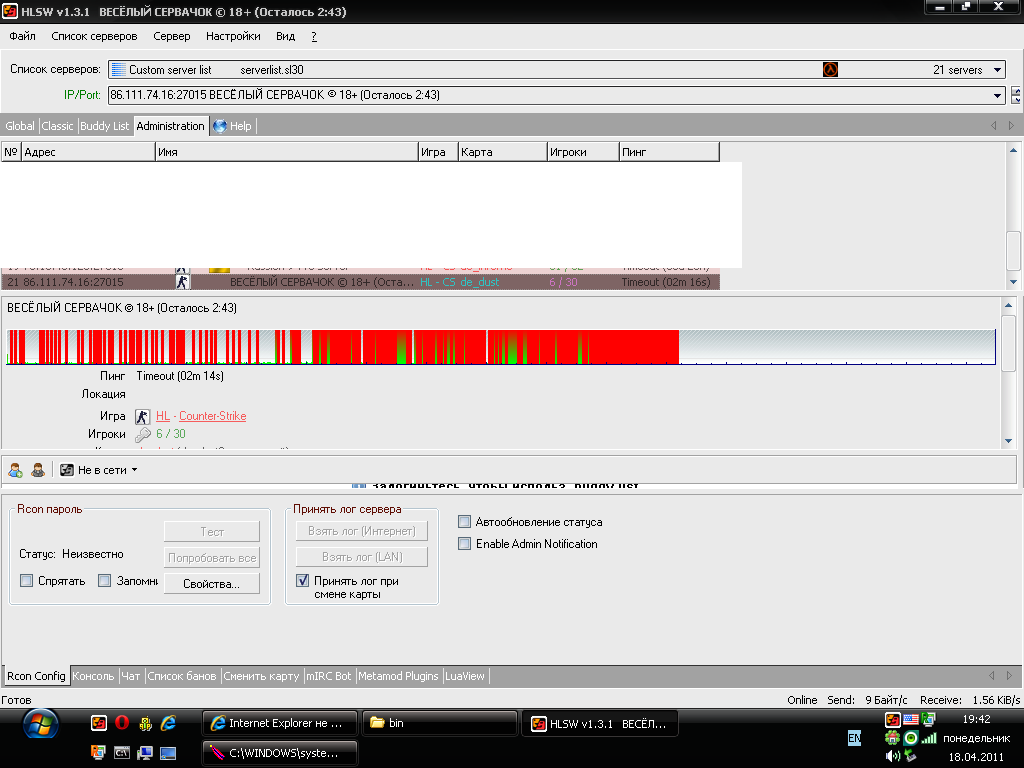Click the HLSW icon in the quick launch
The height and width of the screenshot is (768, 1024).
click(x=99, y=723)
